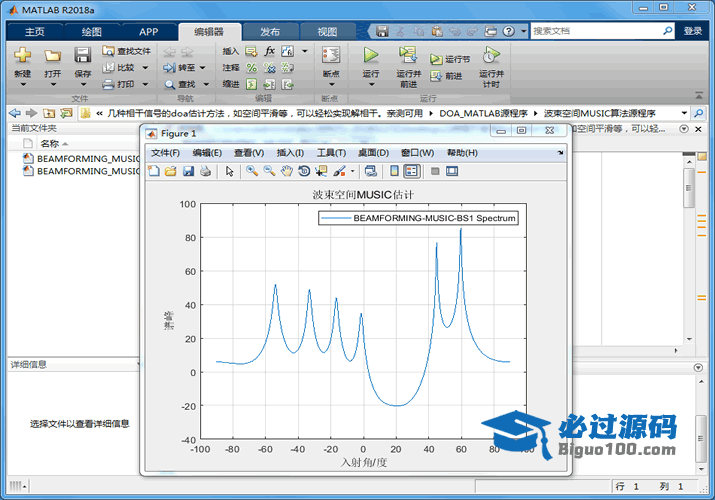Screen dimensions: 715x500
Task: Select the Rotate 3D tool
Action: tap(304, 171)
